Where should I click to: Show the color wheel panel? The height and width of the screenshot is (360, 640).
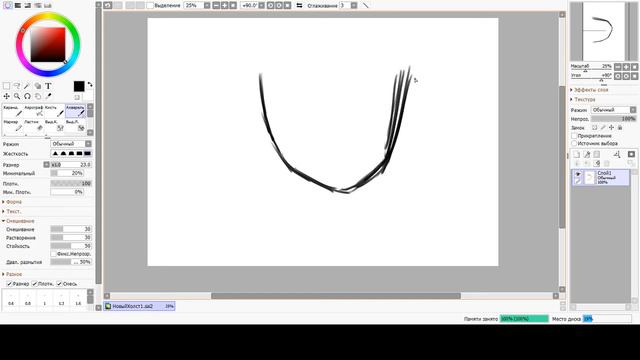click(8, 5)
